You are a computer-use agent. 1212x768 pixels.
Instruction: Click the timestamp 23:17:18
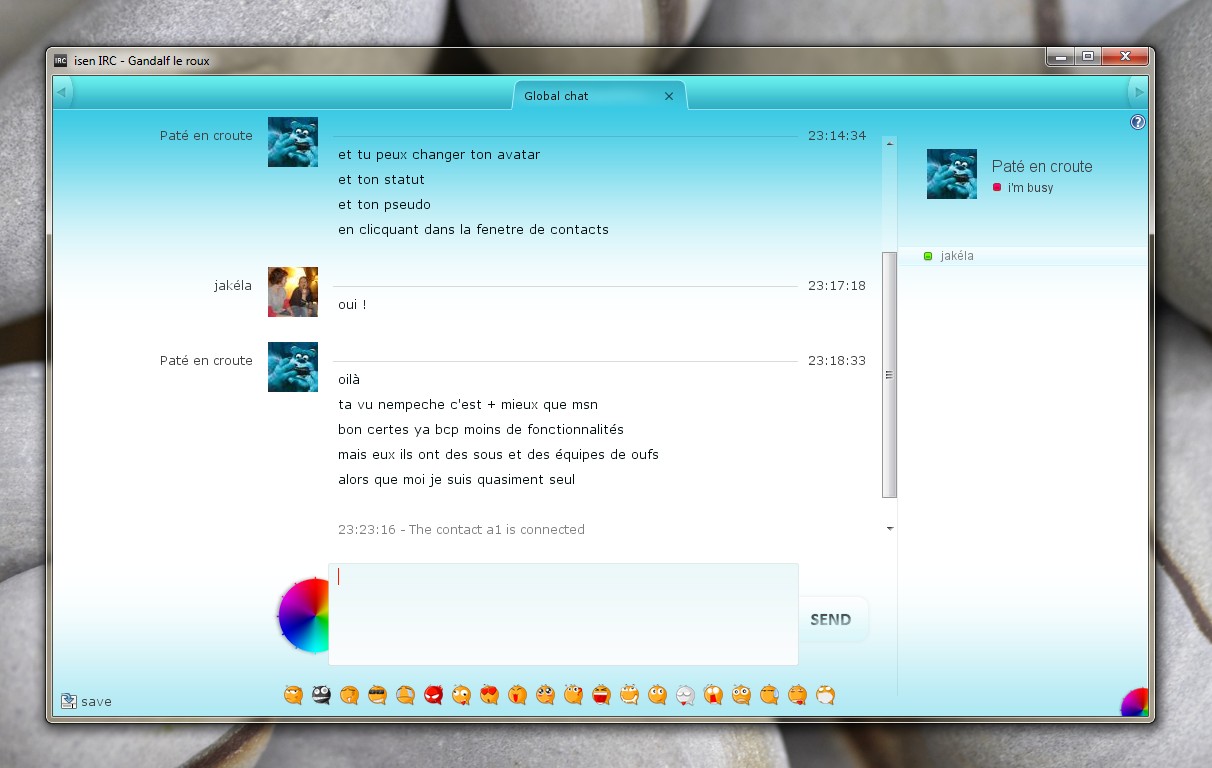837,285
